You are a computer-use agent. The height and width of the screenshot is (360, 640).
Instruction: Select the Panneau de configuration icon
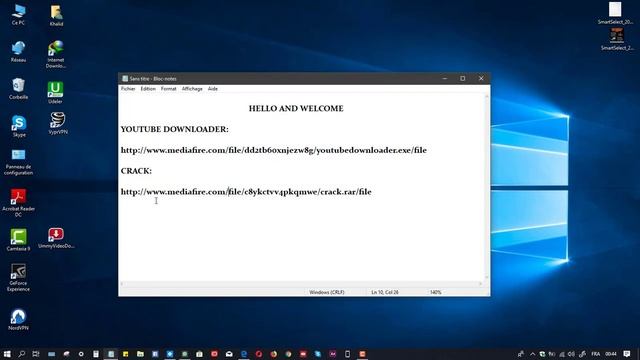tap(18, 162)
